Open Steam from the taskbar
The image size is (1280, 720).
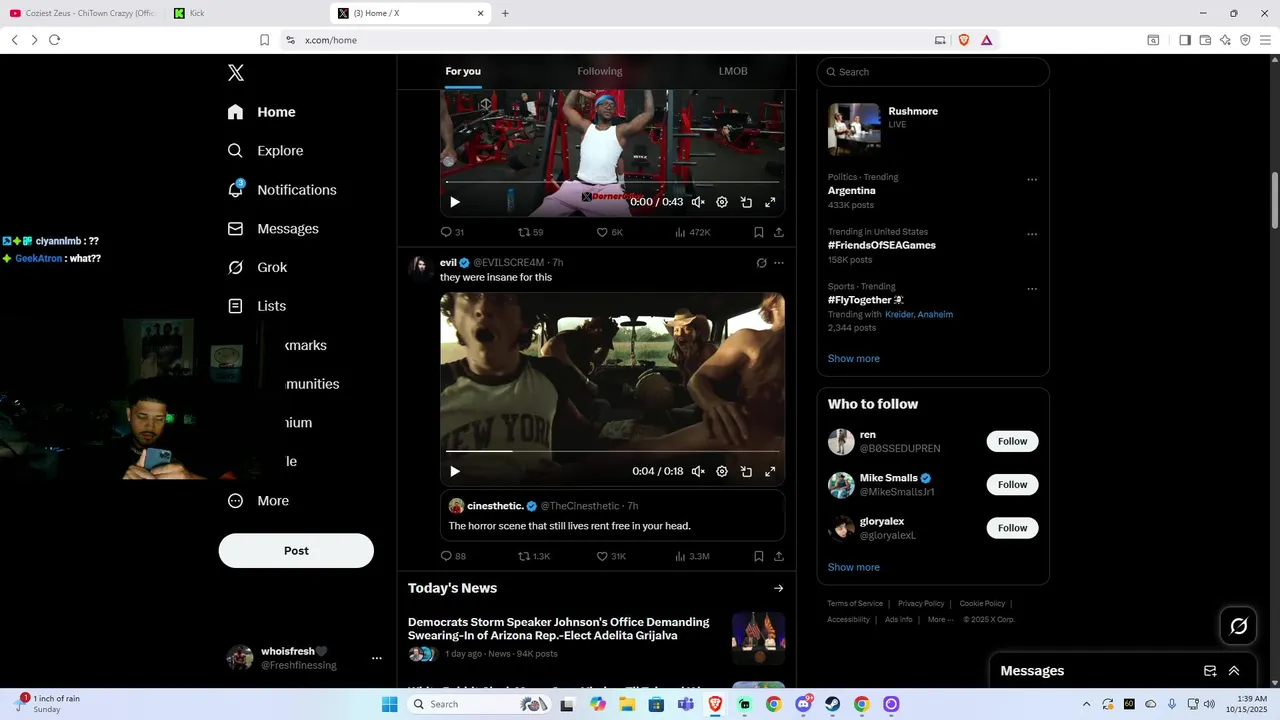832,704
